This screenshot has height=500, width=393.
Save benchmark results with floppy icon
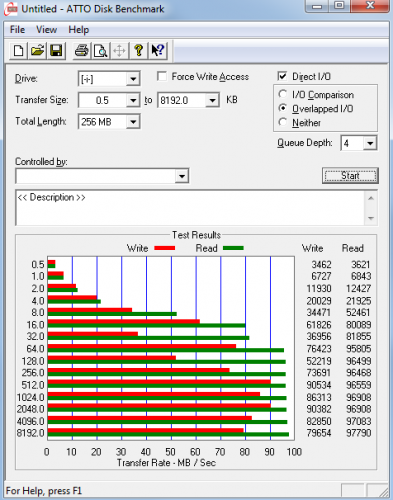pos(56,51)
